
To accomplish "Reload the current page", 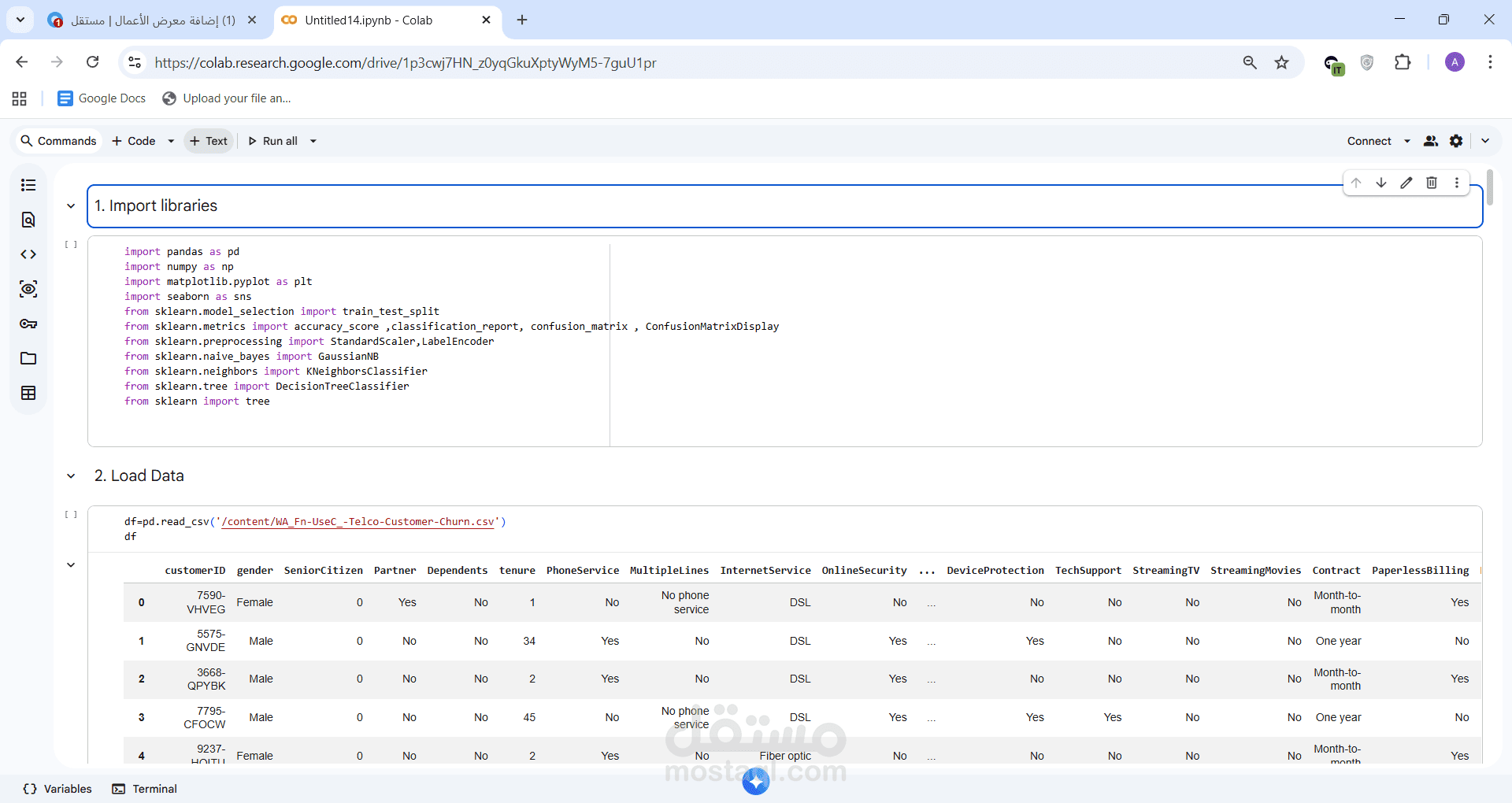I will point(93,62).
